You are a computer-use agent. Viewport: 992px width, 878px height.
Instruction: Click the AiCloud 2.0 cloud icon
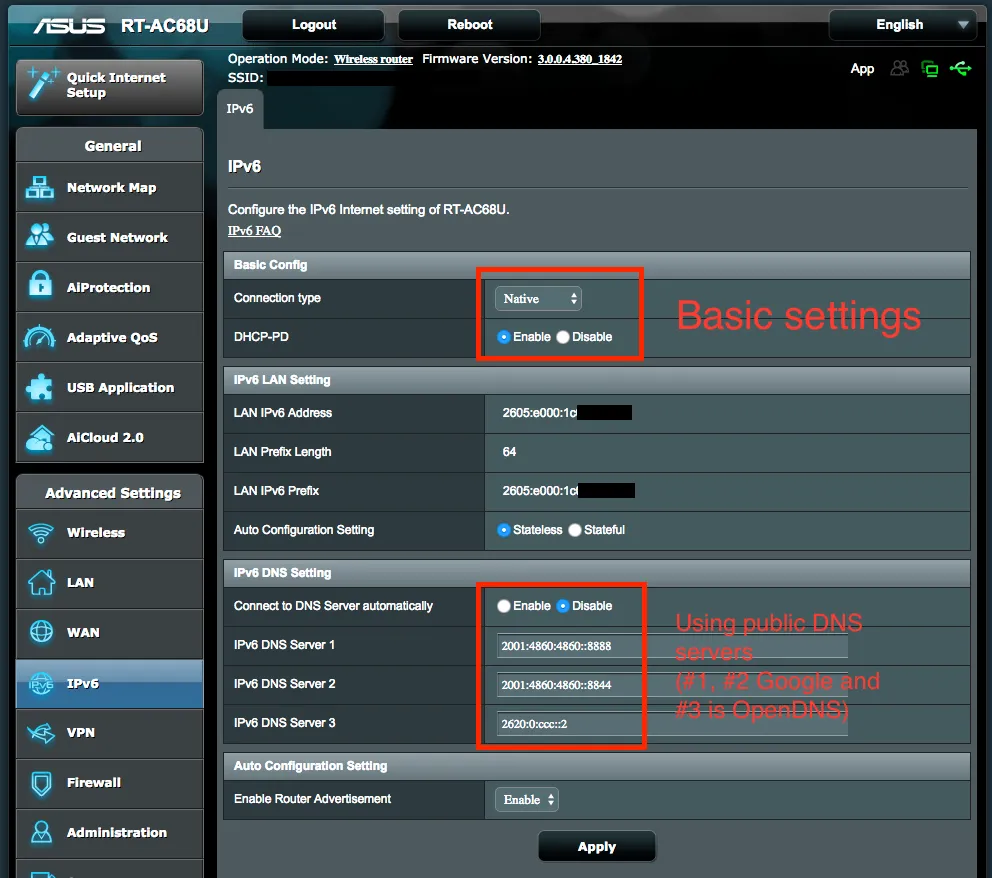click(40, 437)
